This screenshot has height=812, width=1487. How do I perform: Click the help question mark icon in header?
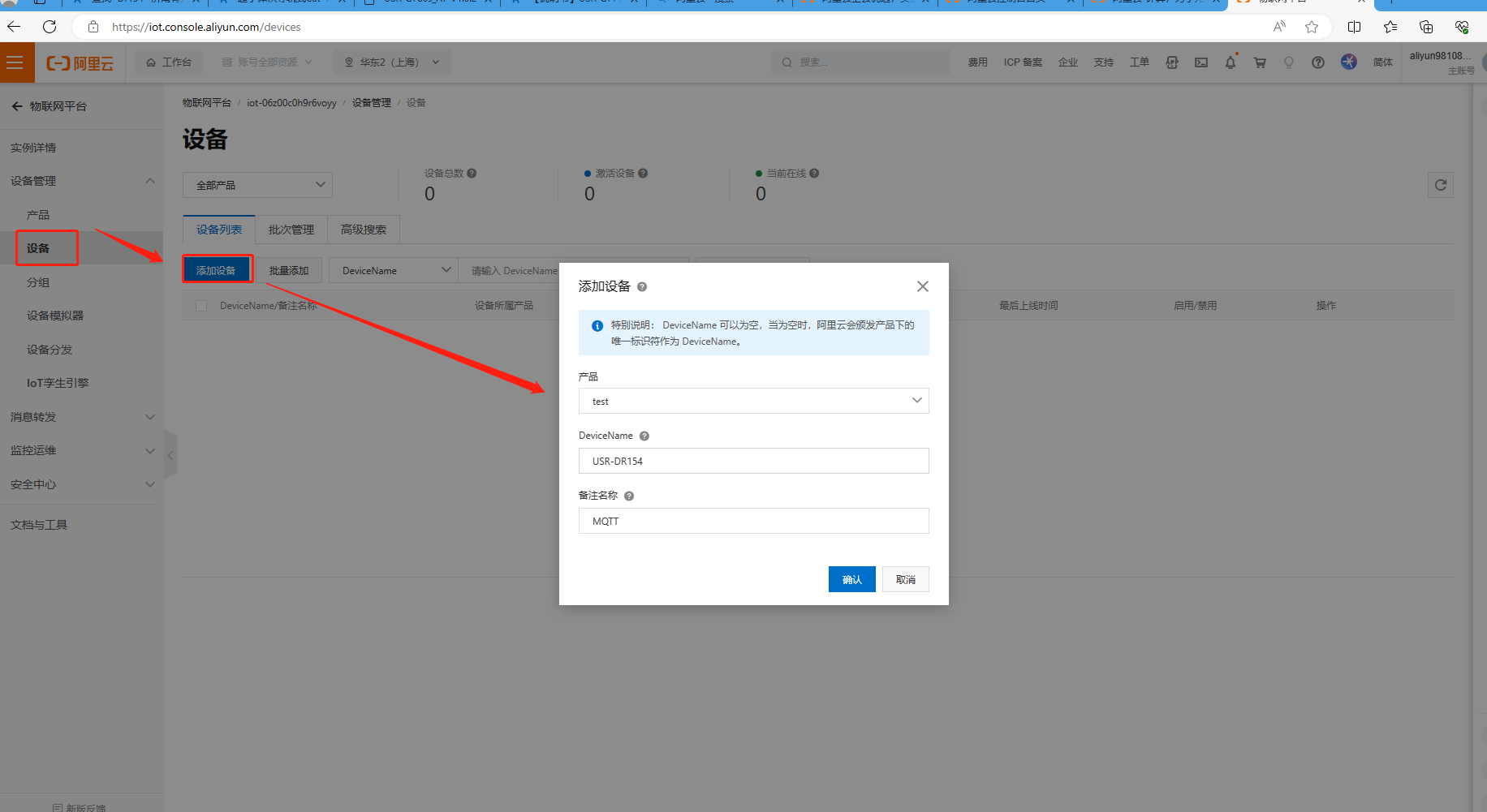(1317, 62)
